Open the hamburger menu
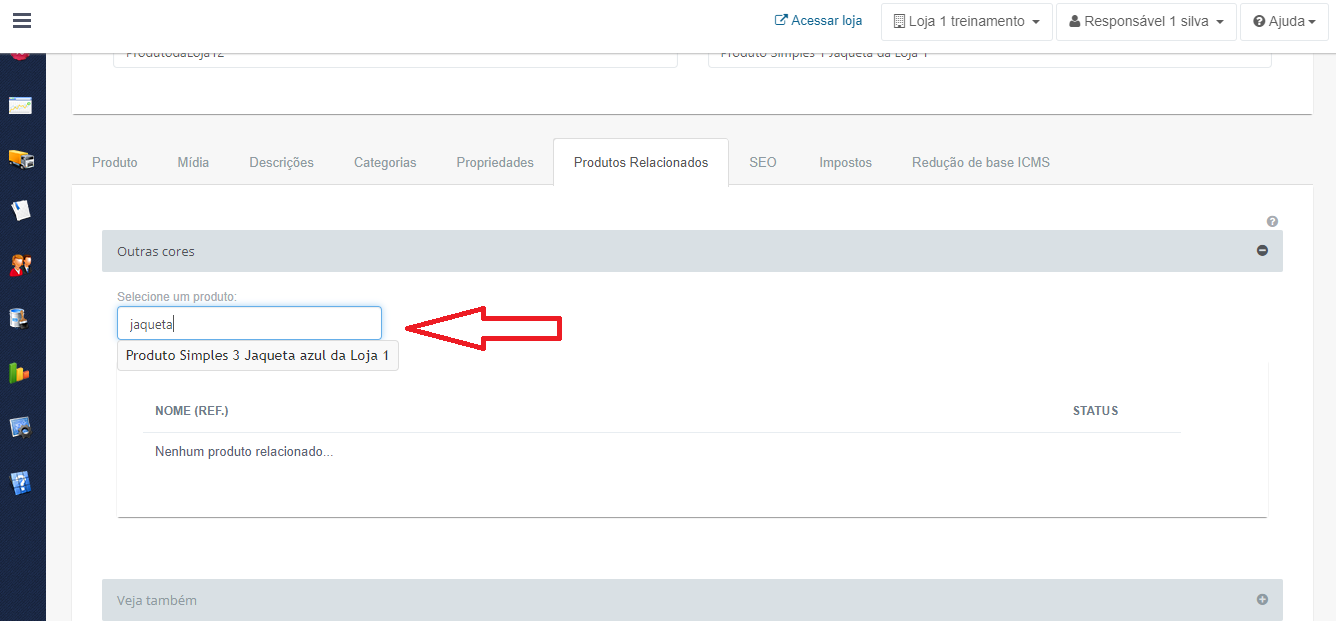Viewport: 1336px width, 621px height. coord(21,20)
